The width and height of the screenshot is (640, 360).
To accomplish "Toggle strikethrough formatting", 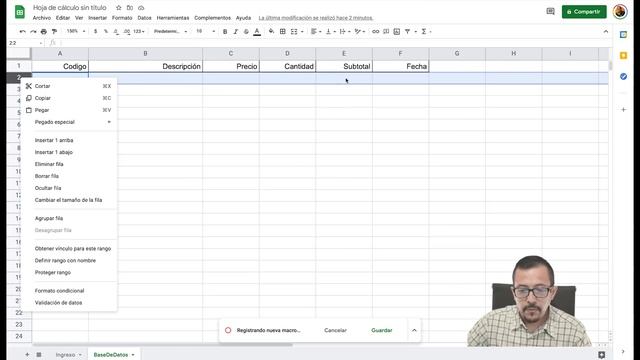I will pos(246,31).
